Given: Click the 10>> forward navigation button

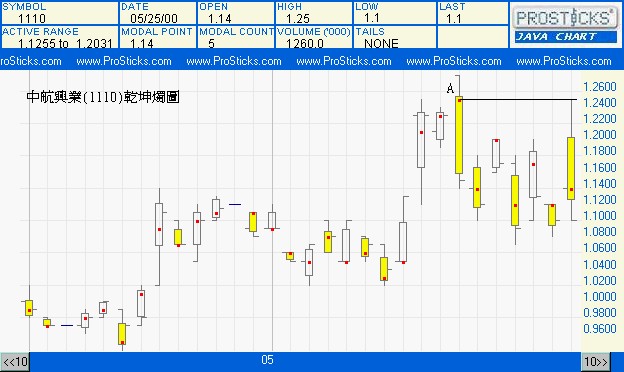Looking at the screenshot, I should point(595,362).
